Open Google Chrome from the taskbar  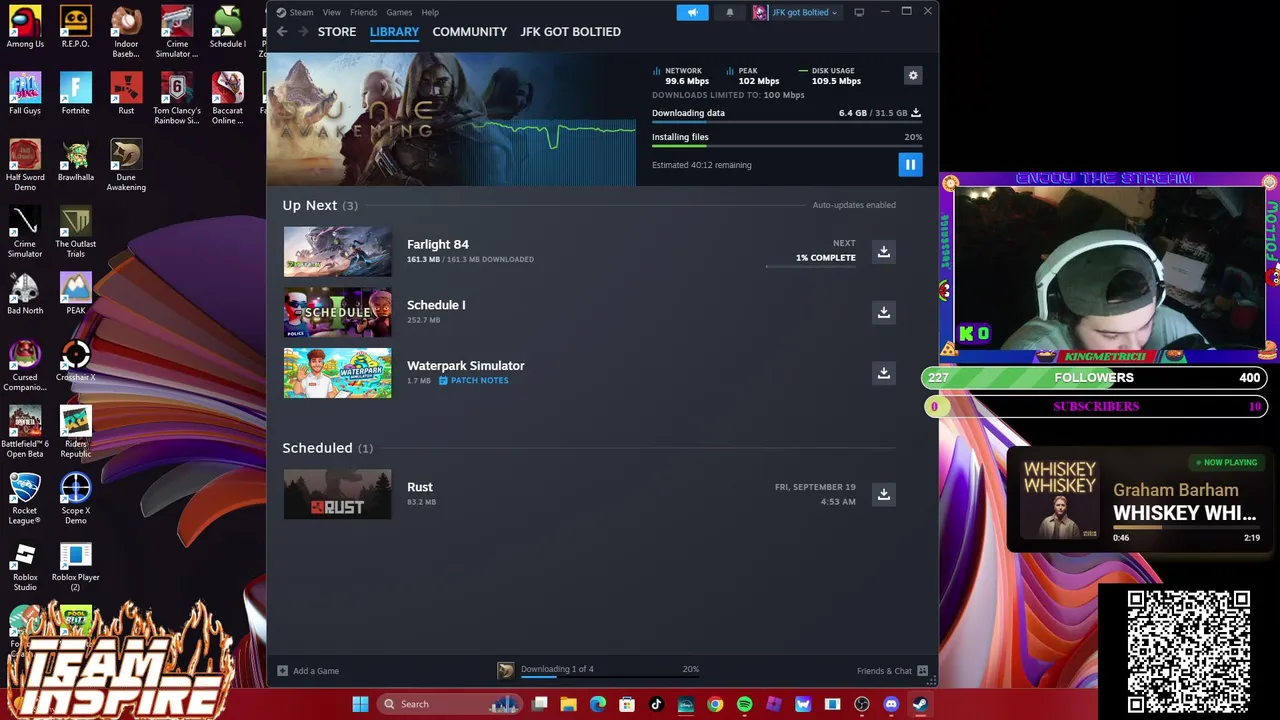[715, 704]
